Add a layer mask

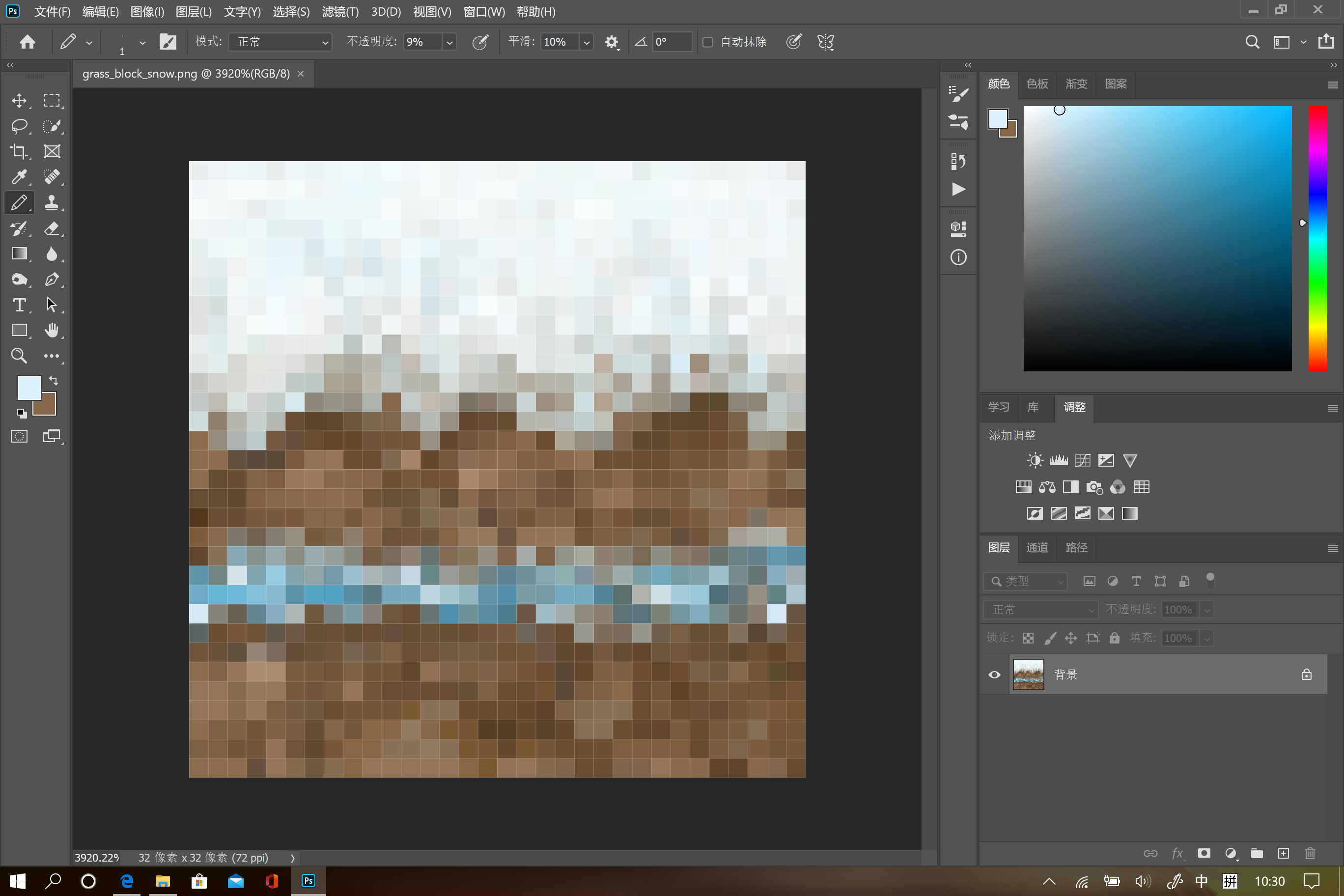pyautogui.click(x=1204, y=853)
